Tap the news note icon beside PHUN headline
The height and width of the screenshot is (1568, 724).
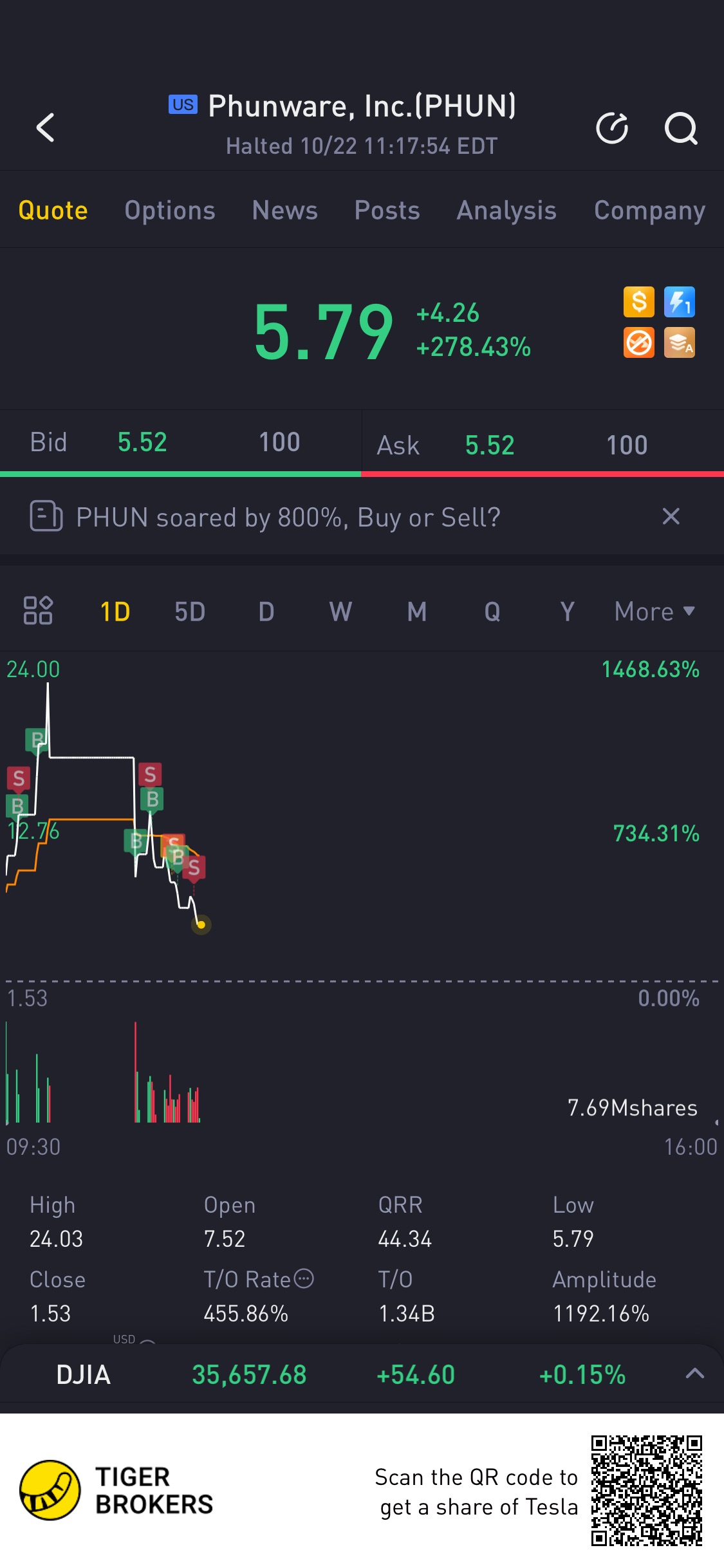tap(46, 516)
